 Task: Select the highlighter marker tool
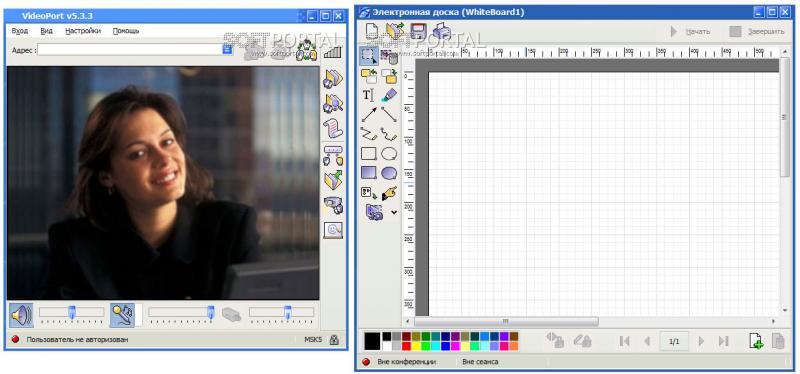pyautogui.click(x=389, y=95)
